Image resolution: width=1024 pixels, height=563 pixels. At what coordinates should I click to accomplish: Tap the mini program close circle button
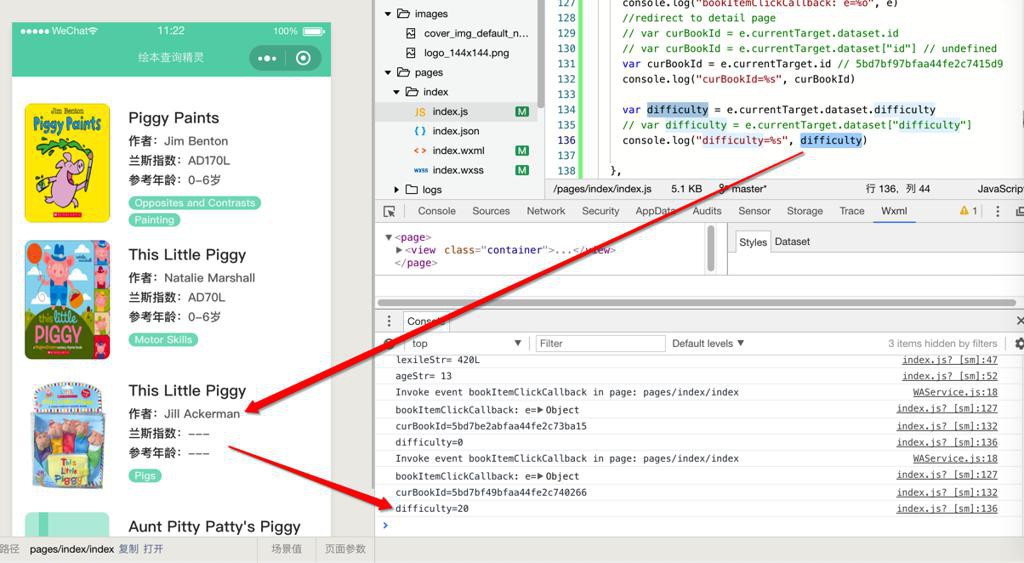(x=303, y=58)
